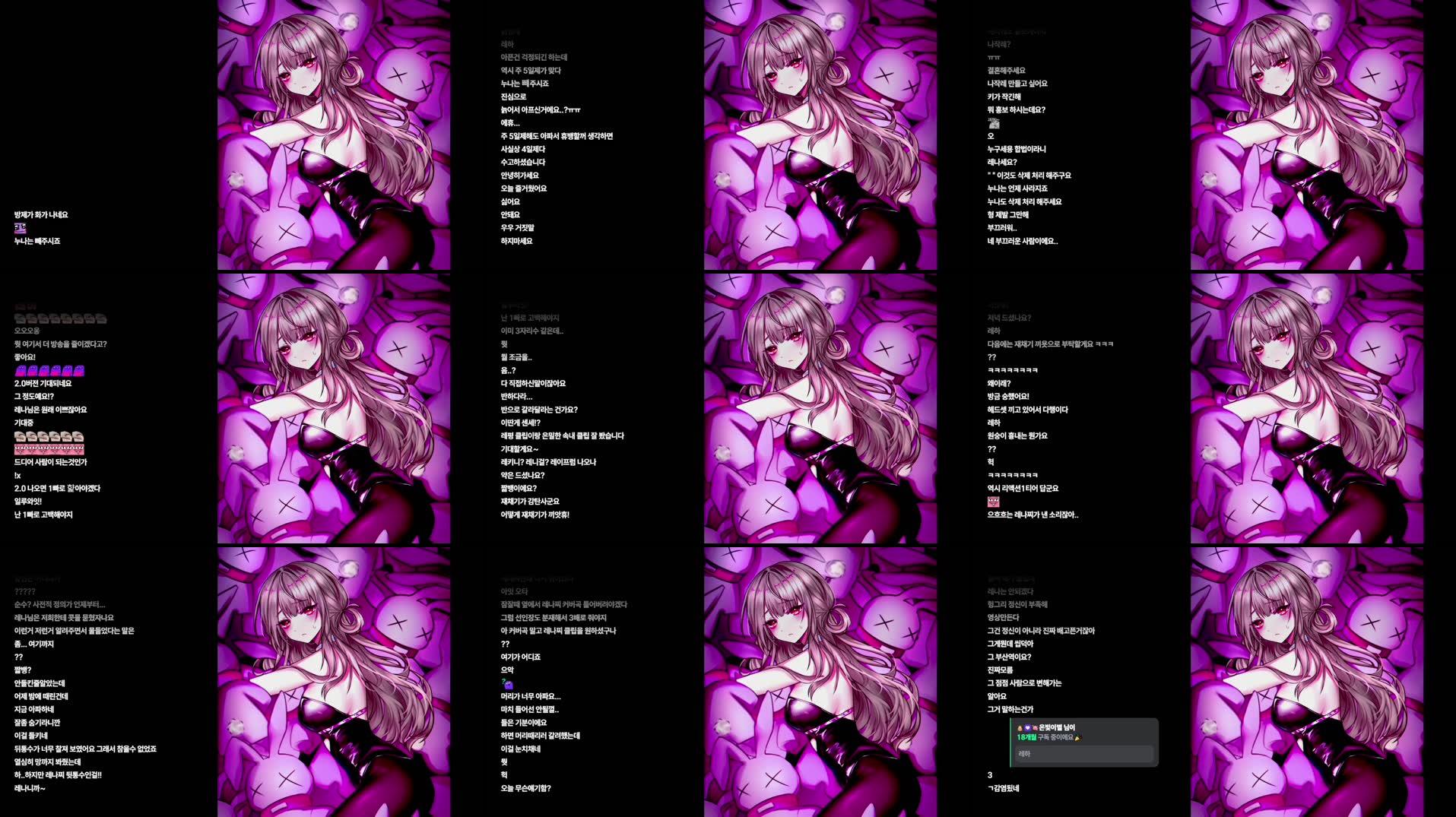
Task: Click the purple emote below '으악'
Action: click(x=507, y=684)
